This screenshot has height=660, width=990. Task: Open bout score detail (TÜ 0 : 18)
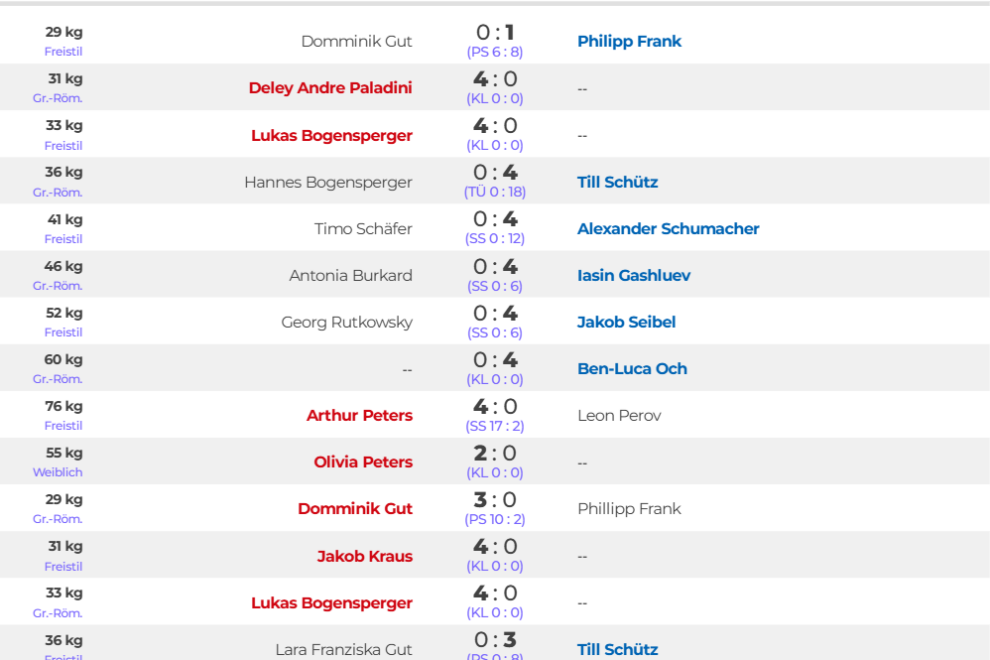[x=494, y=192]
